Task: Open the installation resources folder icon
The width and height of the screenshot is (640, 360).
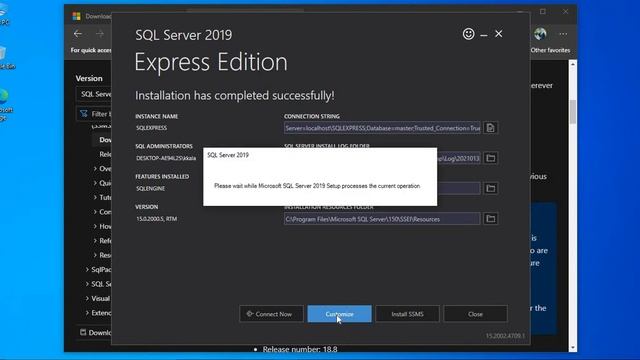Action: tap(491, 219)
